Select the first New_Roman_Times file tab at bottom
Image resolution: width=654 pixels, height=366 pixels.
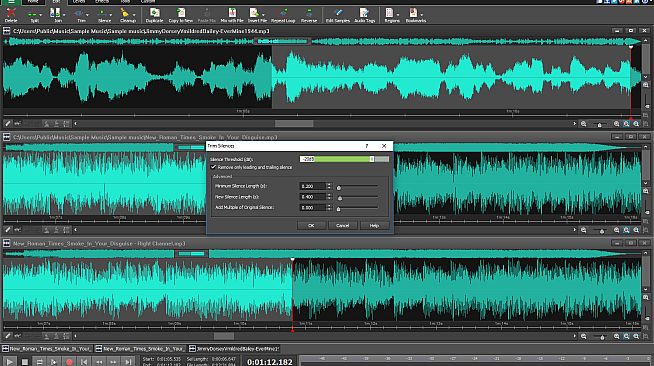click(x=47, y=348)
